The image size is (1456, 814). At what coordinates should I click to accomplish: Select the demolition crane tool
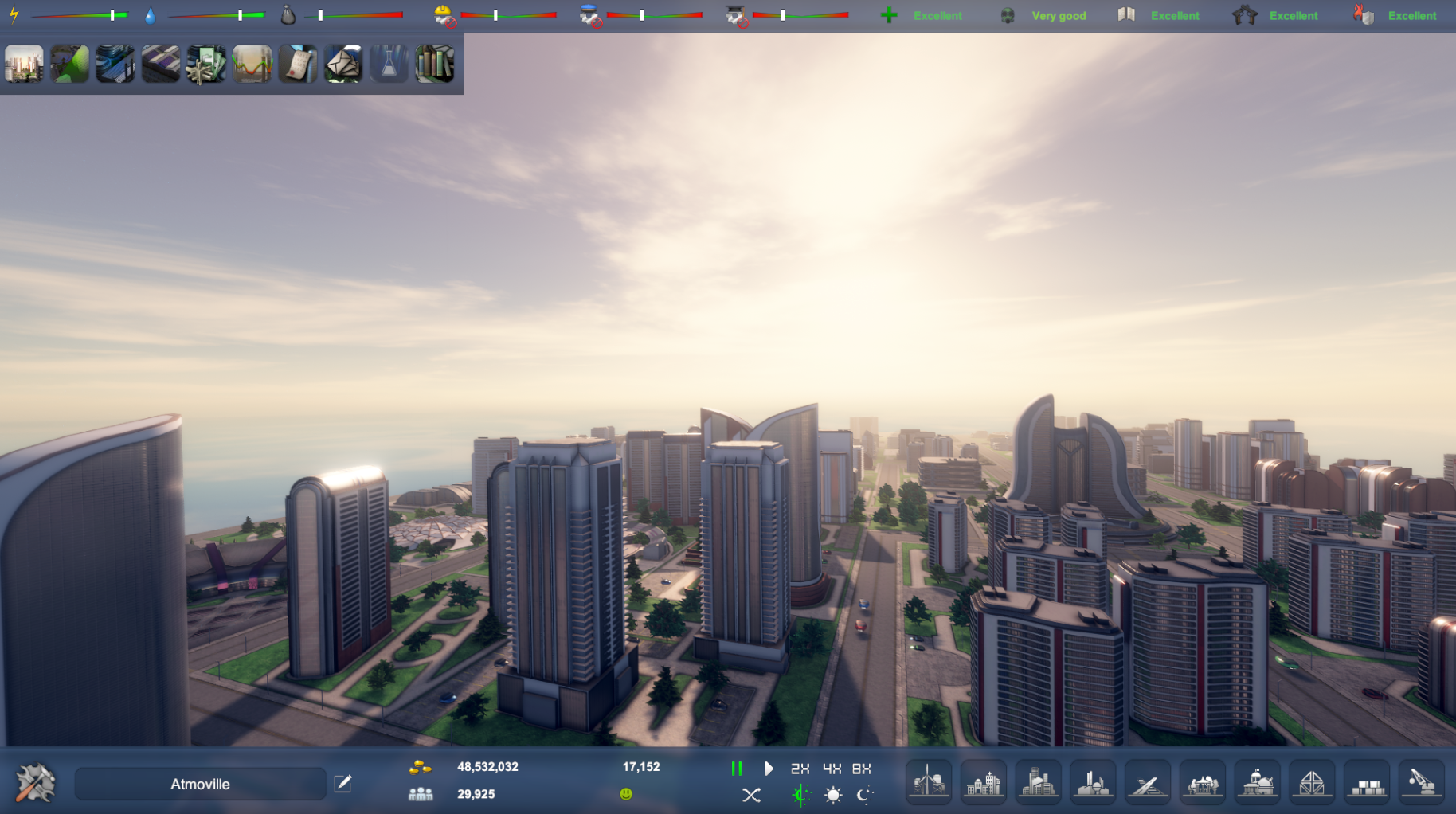click(x=1422, y=782)
